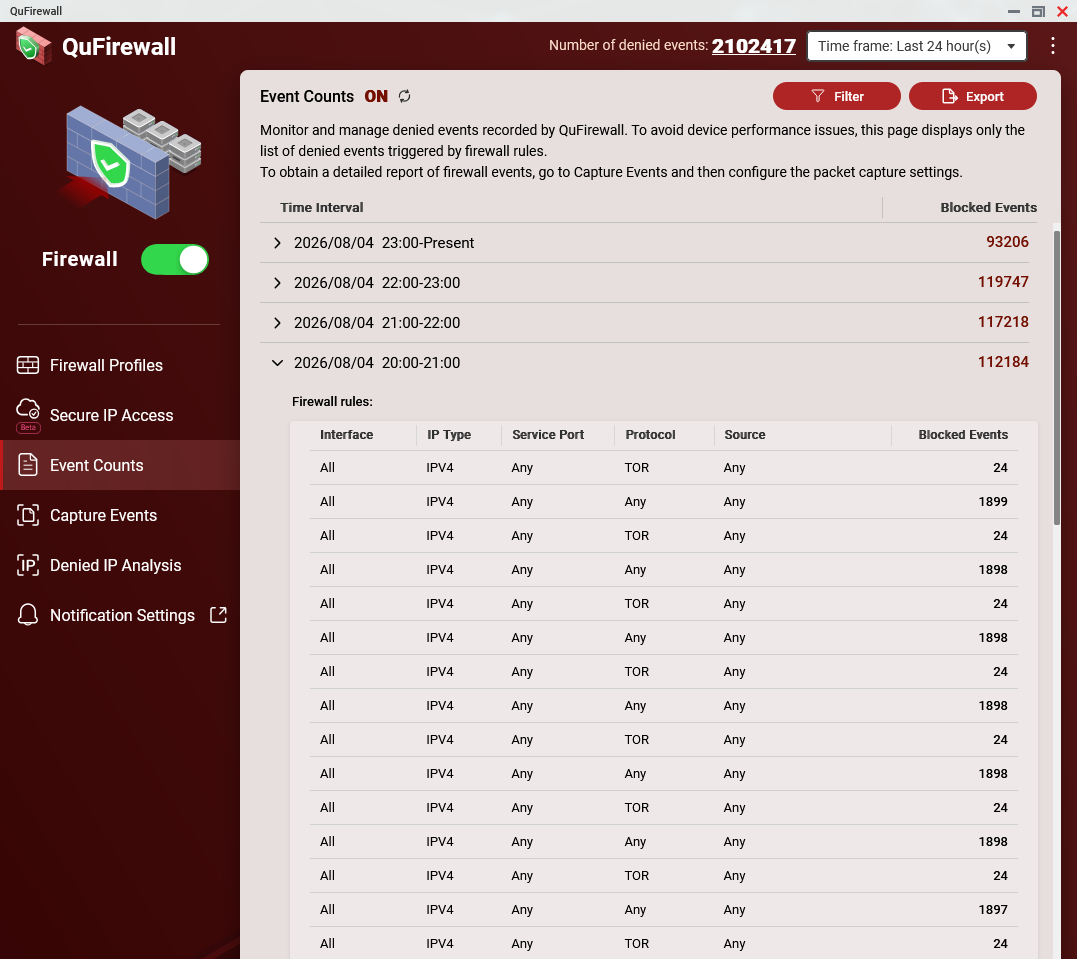Open Notification Settings
Screen dimensions: 1077x959
[122, 616]
